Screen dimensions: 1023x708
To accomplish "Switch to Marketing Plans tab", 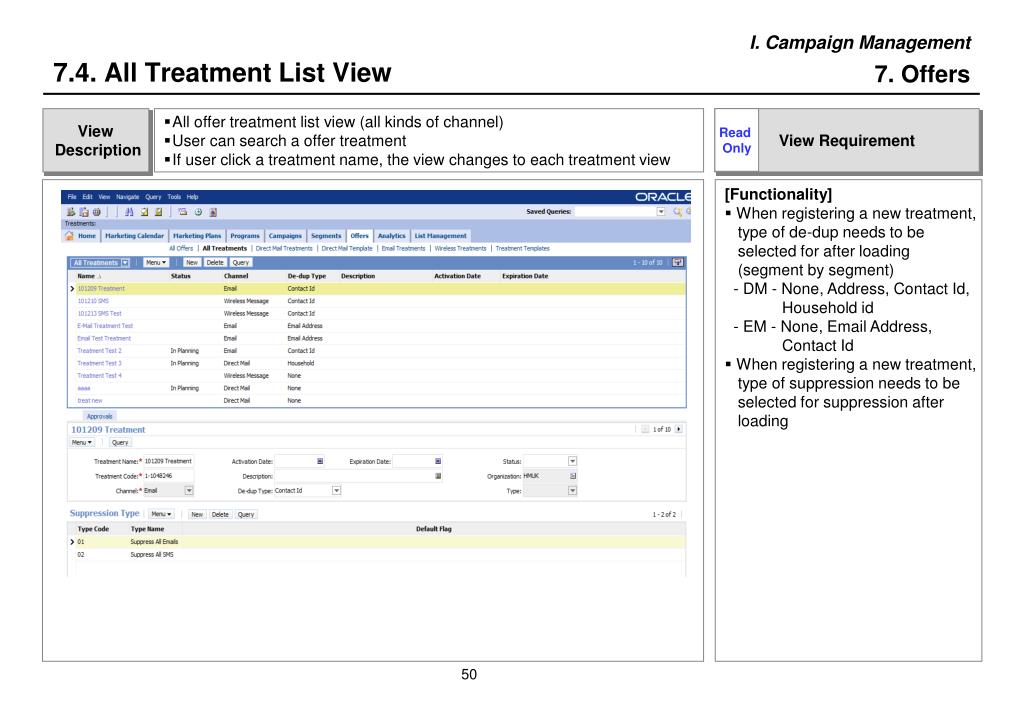I will tap(197, 236).
